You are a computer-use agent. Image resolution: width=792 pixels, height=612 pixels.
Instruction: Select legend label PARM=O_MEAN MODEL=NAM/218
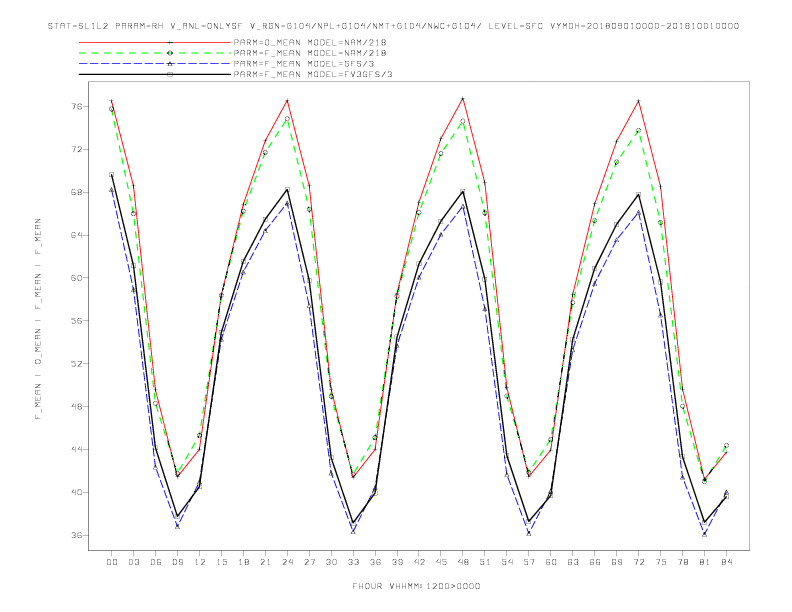point(310,42)
